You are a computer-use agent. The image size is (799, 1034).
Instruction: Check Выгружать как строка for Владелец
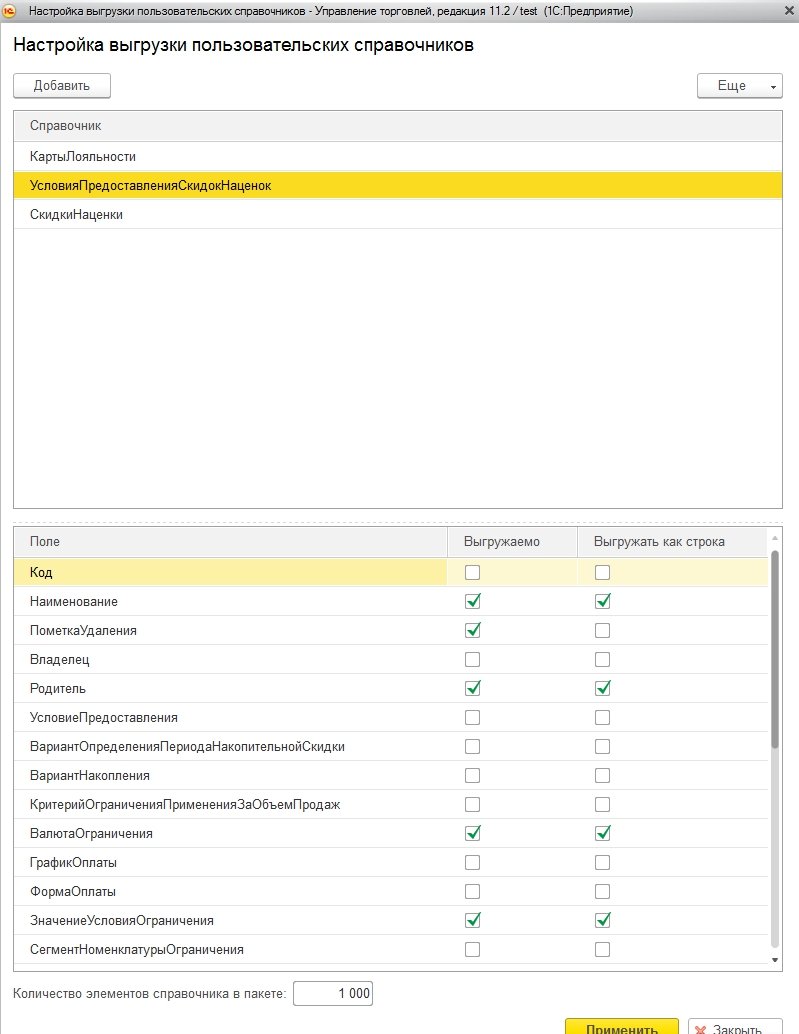[603, 659]
